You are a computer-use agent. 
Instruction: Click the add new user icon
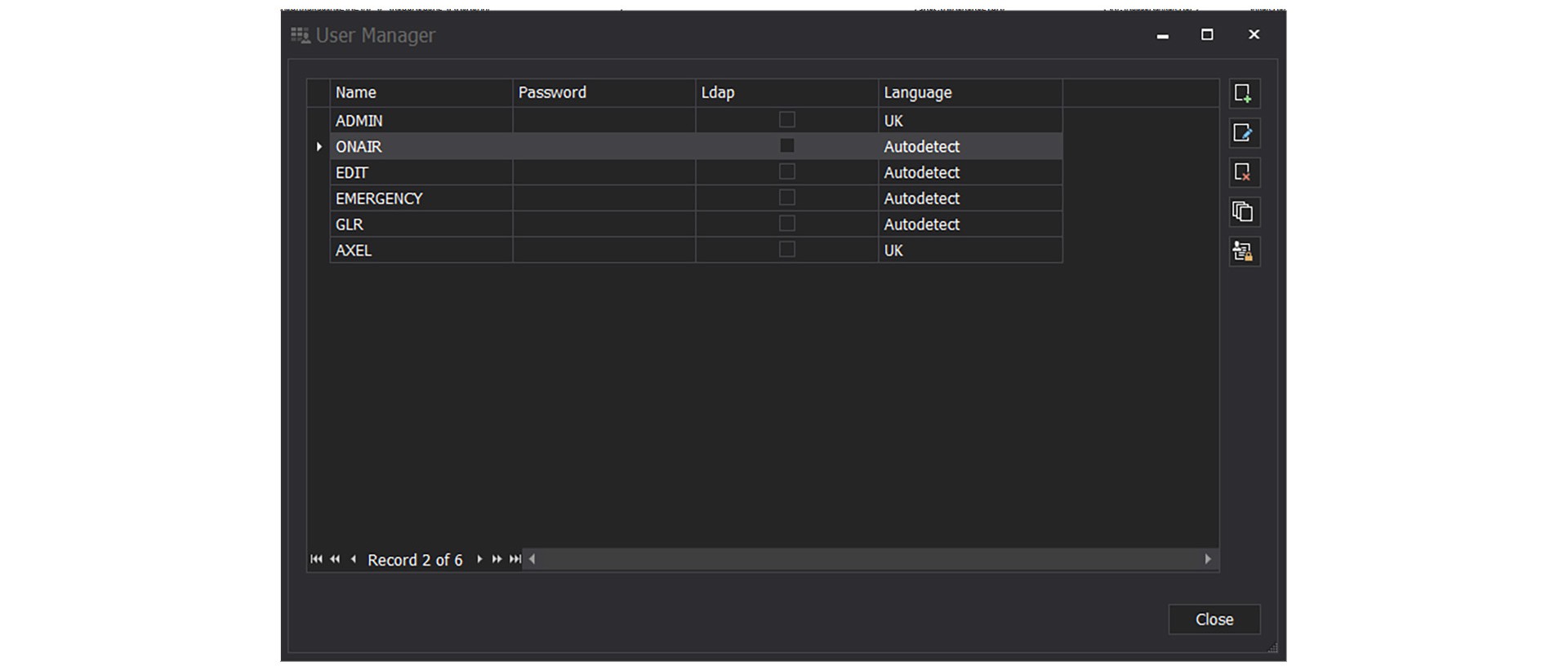[1243, 94]
